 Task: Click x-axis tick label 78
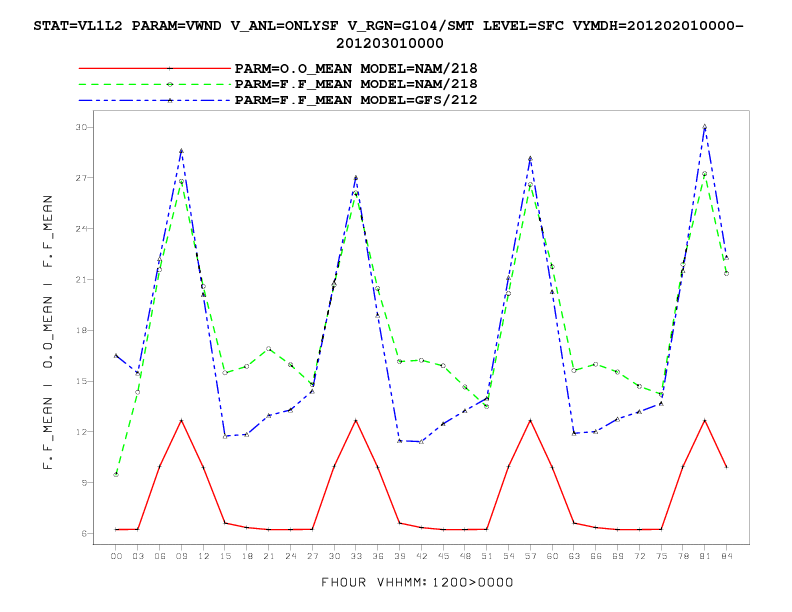[683, 556]
